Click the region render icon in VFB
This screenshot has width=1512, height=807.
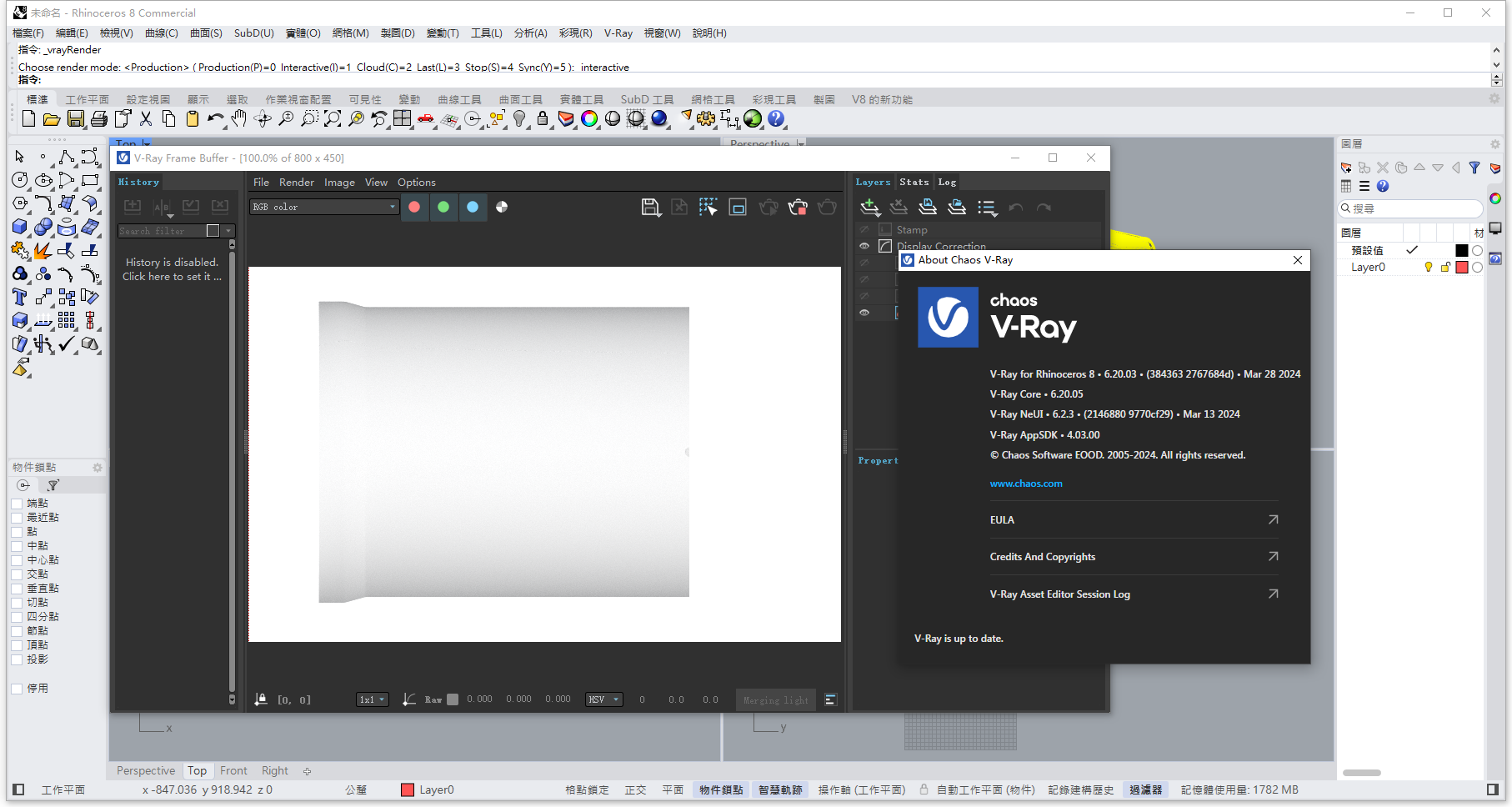[738, 208]
